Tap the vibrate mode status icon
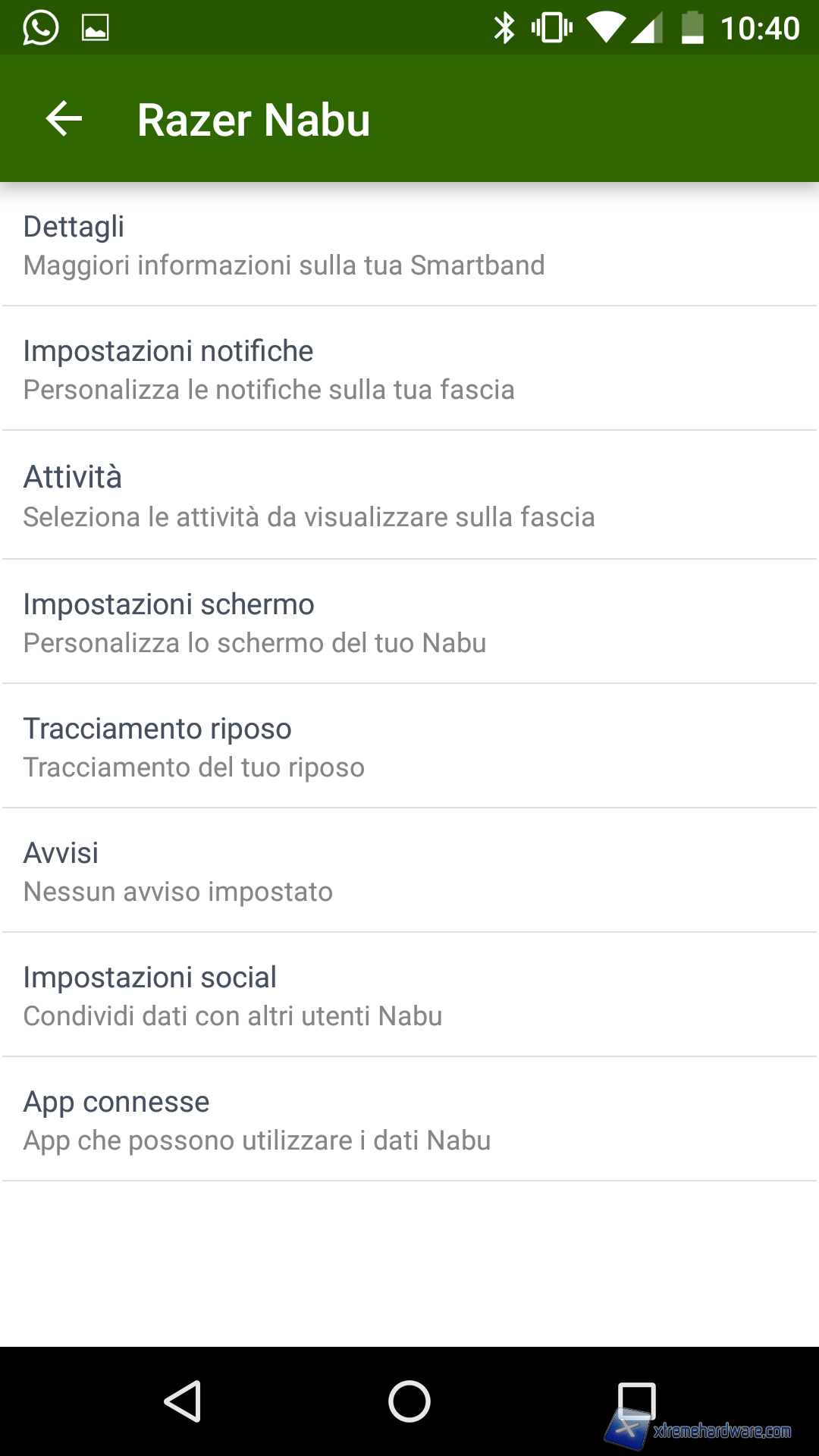The image size is (819, 1456). click(551, 28)
